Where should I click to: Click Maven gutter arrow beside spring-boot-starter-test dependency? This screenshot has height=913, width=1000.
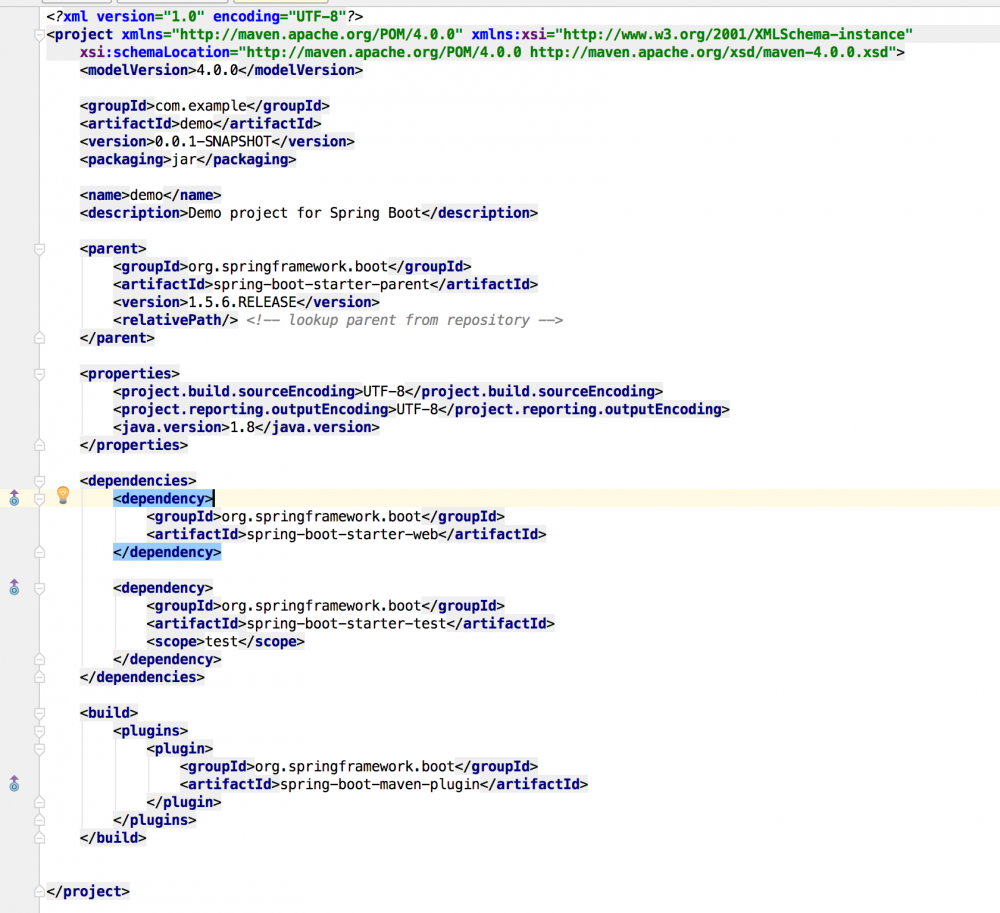coord(13,588)
